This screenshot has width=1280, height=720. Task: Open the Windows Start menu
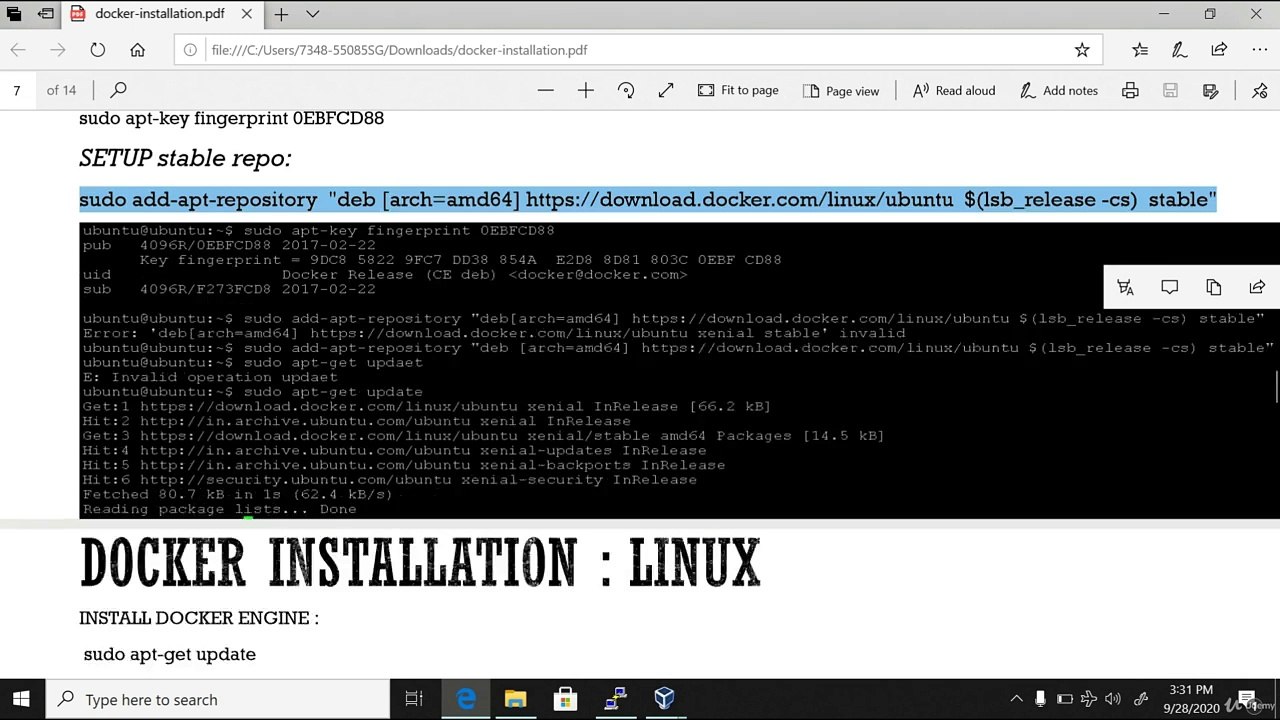tap(22, 699)
